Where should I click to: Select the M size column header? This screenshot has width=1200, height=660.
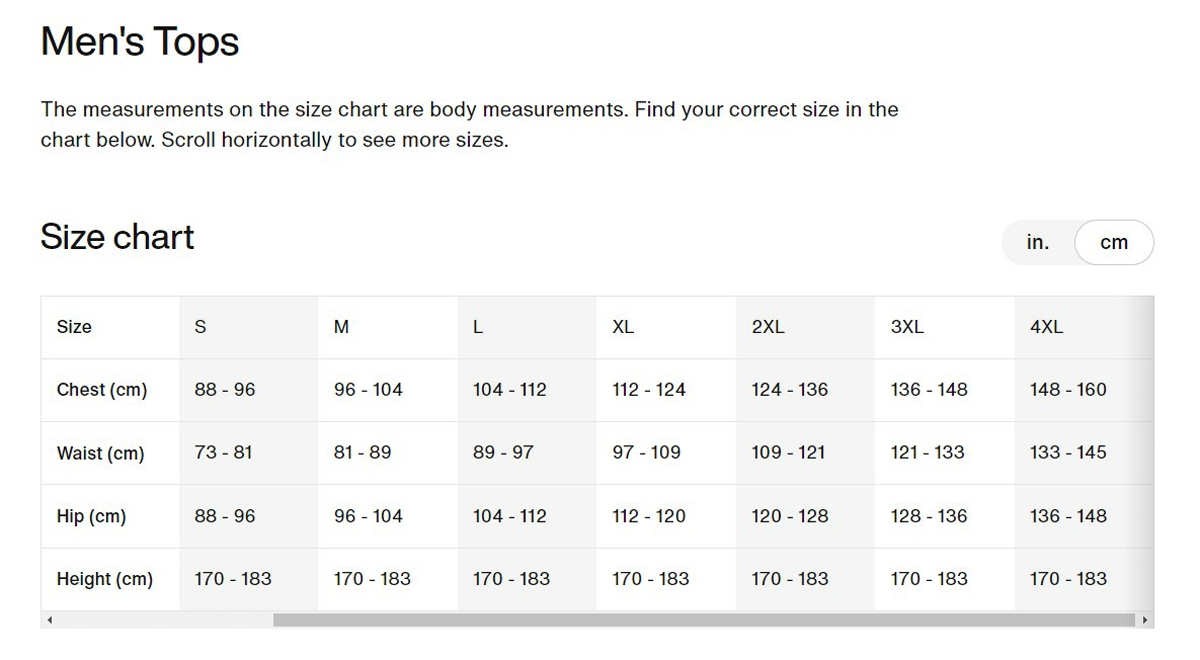pos(341,327)
